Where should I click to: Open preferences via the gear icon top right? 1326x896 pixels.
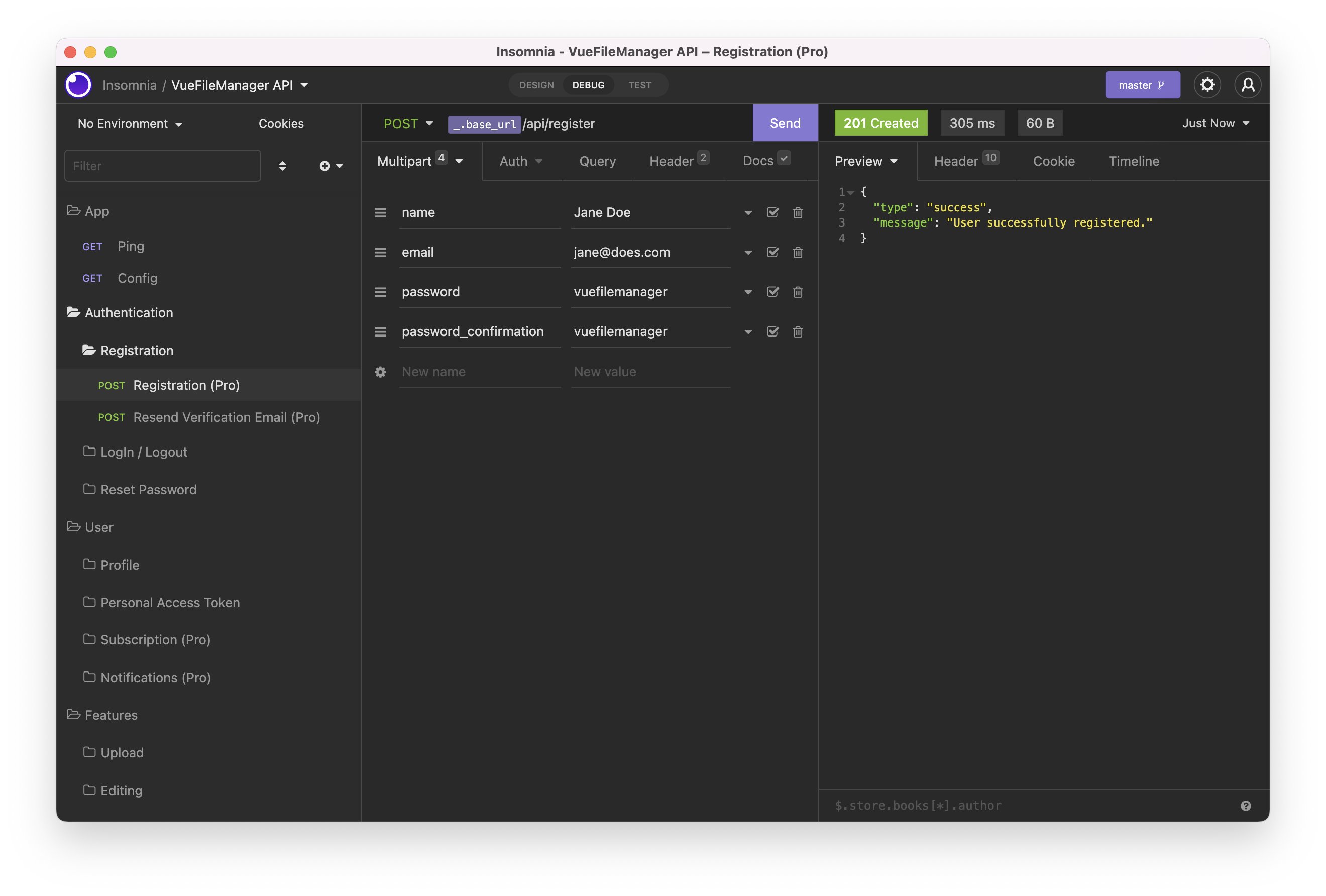(1207, 84)
